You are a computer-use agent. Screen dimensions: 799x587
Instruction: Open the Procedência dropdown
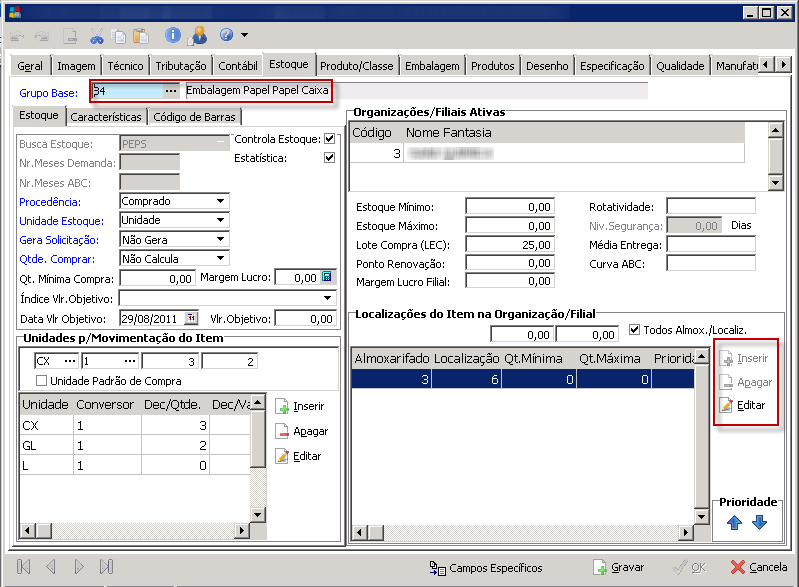pyautogui.click(x=220, y=201)
